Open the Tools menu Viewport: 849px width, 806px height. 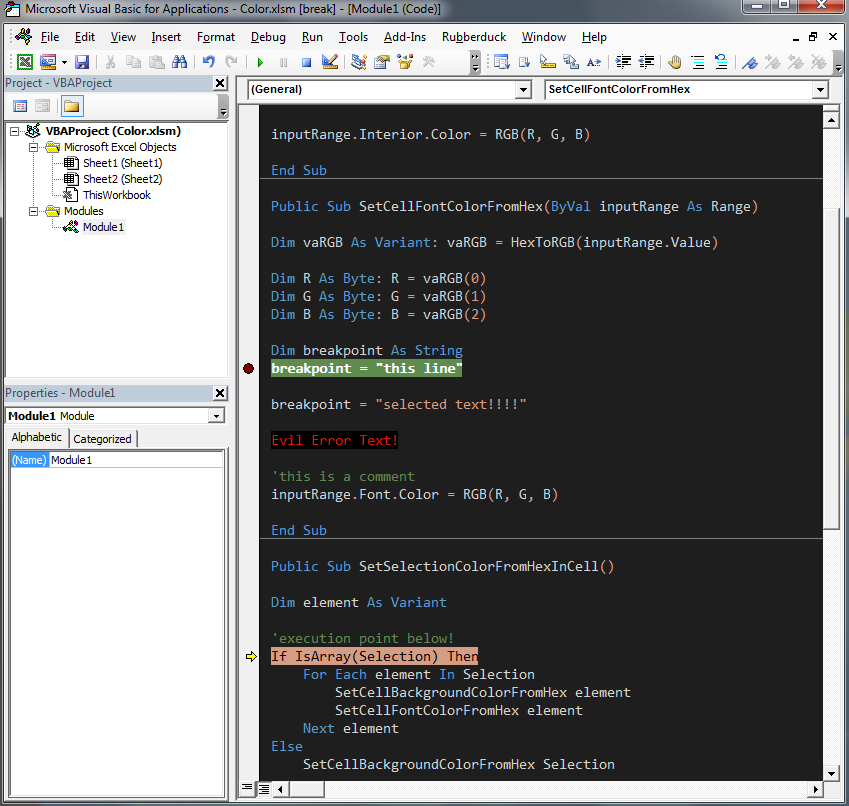pos(354,37)
